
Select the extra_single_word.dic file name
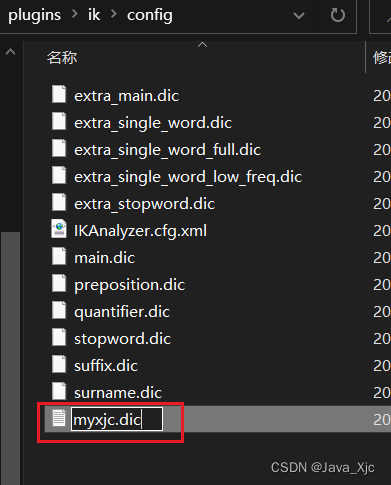click(153, 123)
